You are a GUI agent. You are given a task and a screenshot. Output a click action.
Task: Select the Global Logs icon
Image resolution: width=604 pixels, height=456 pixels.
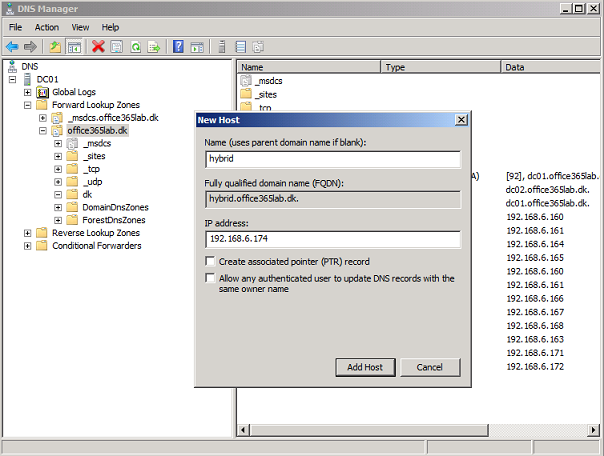click(x=42, y=92)
